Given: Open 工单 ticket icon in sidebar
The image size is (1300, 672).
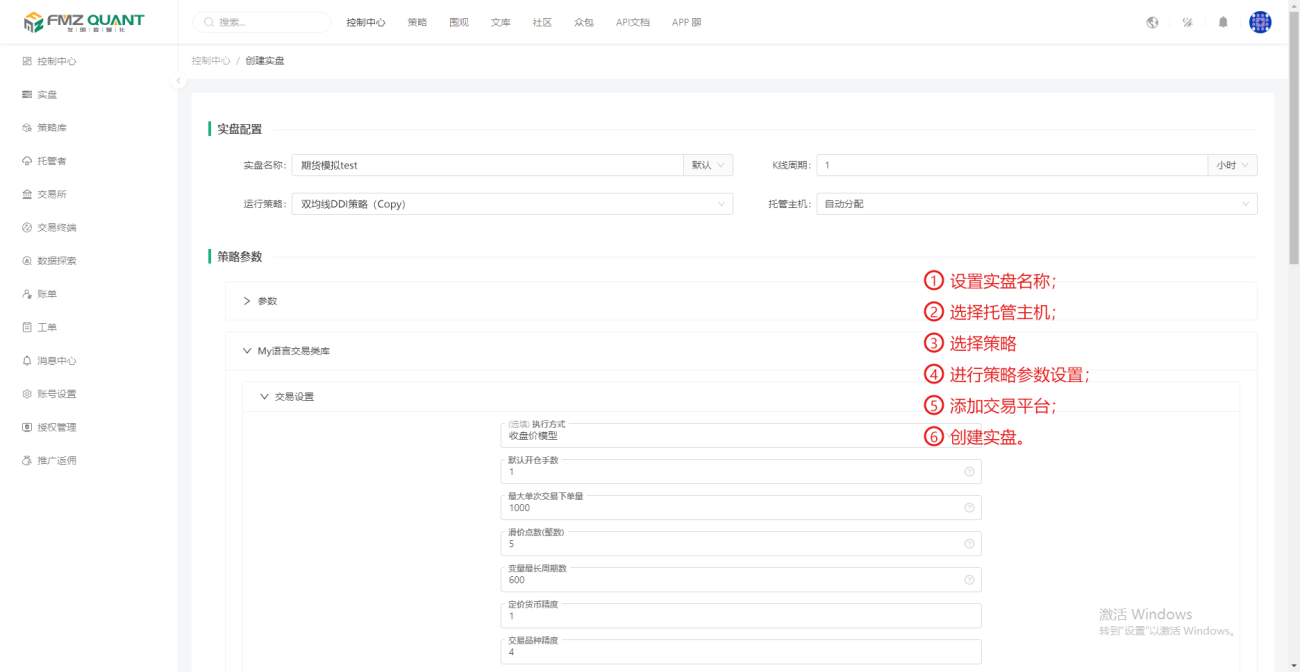Looking at the screenshot, I should (27, 327).
